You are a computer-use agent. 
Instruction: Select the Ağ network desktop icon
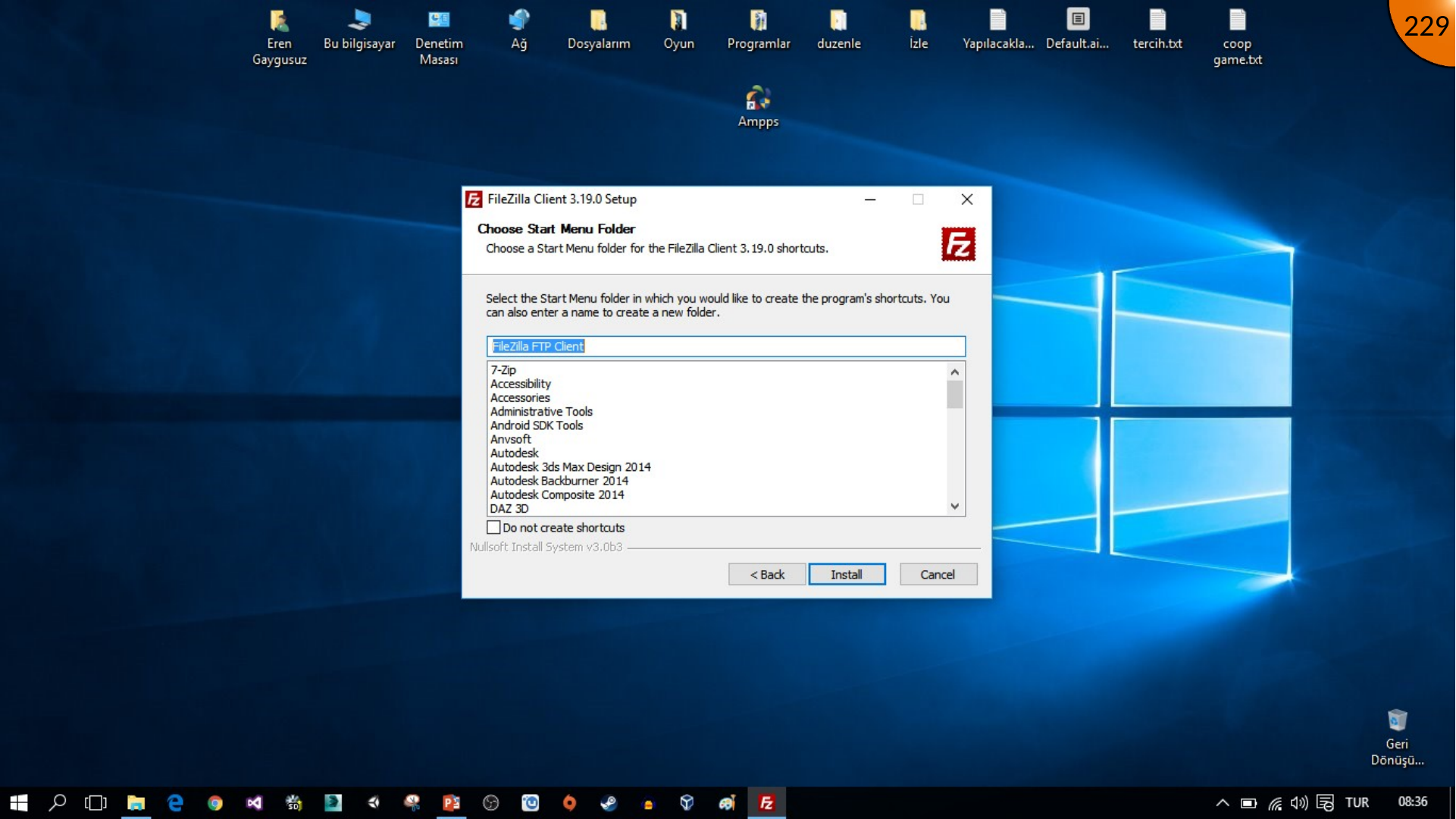(x=519, y=30)
